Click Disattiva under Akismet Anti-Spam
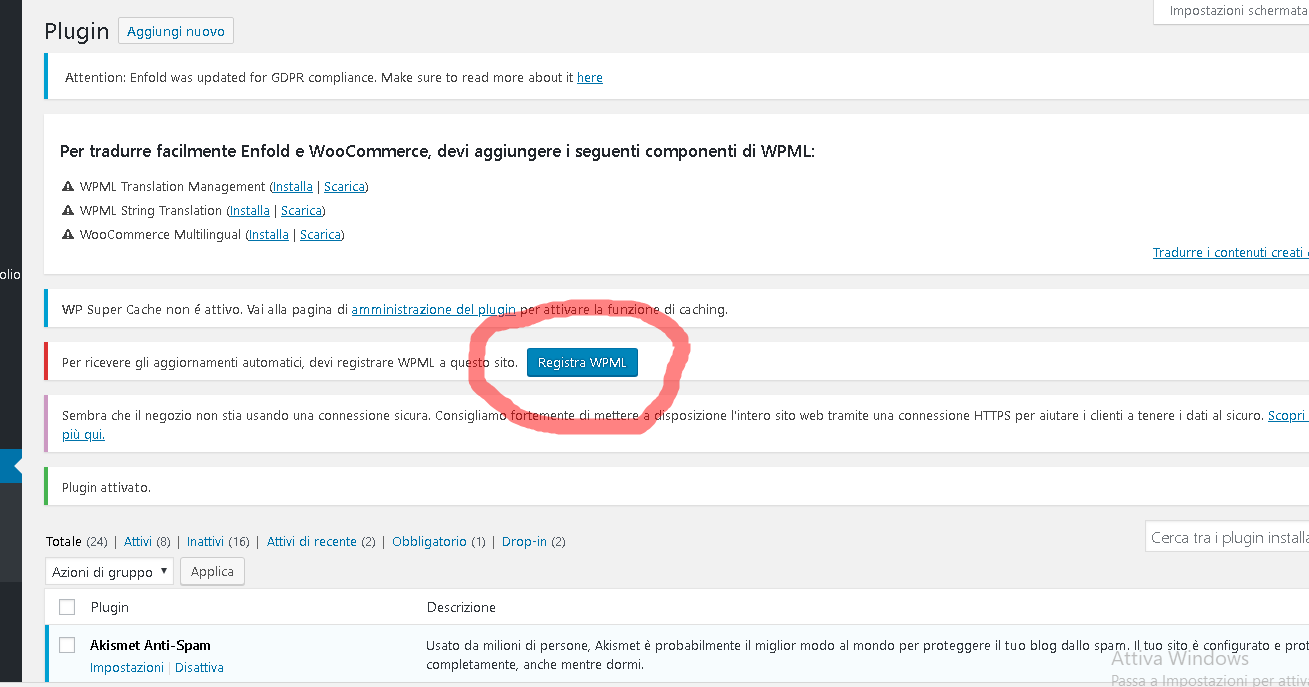 click(199, 667)
